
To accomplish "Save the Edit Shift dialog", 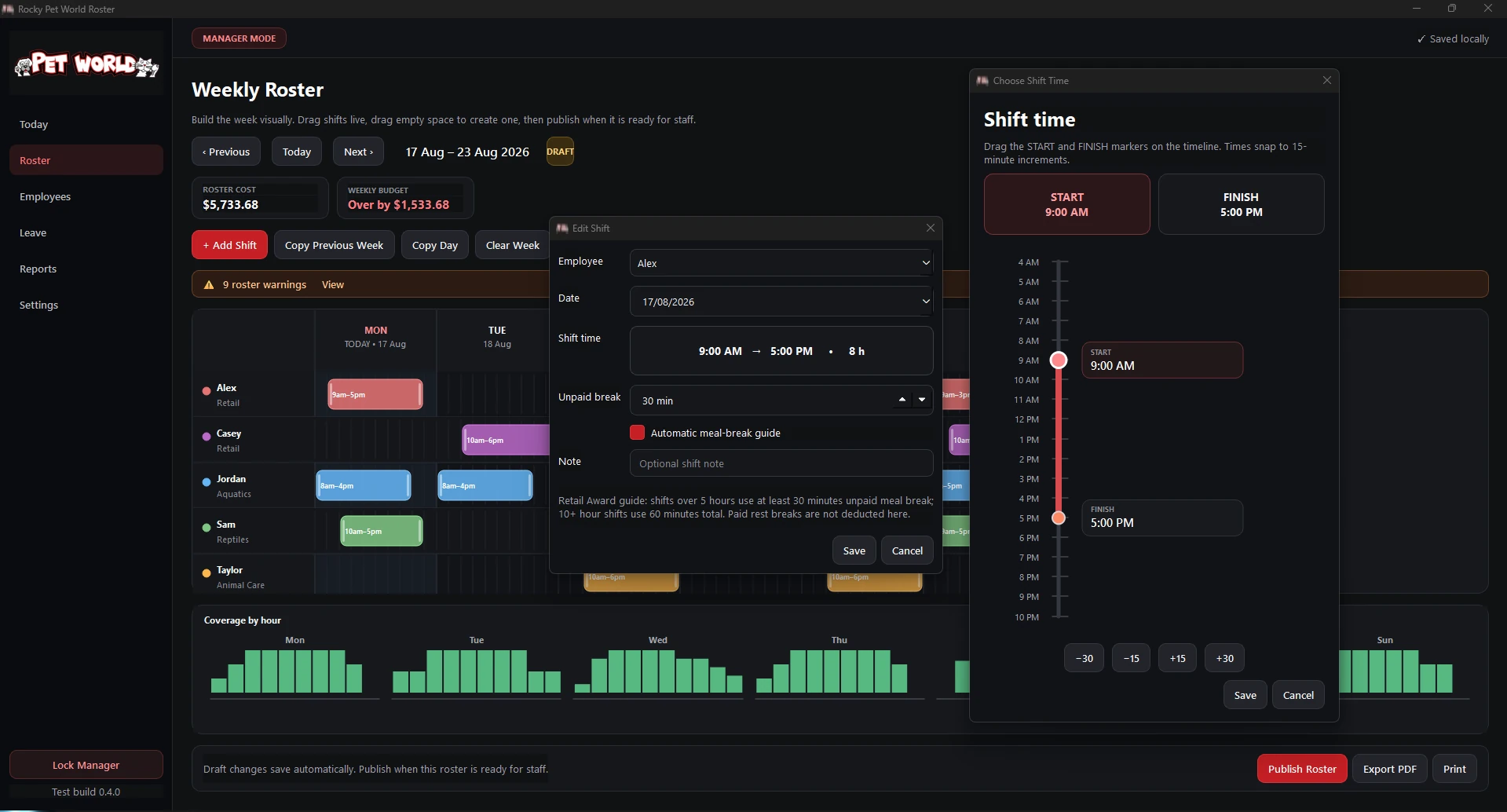I will (854, 550).
